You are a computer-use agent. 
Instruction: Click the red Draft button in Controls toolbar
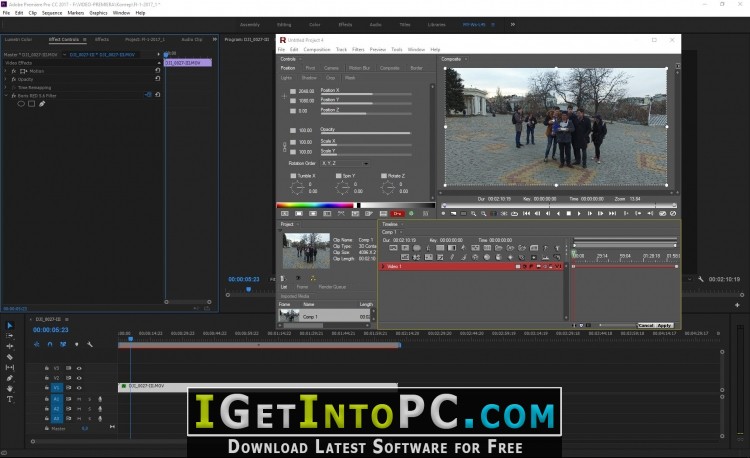point(397,214)
